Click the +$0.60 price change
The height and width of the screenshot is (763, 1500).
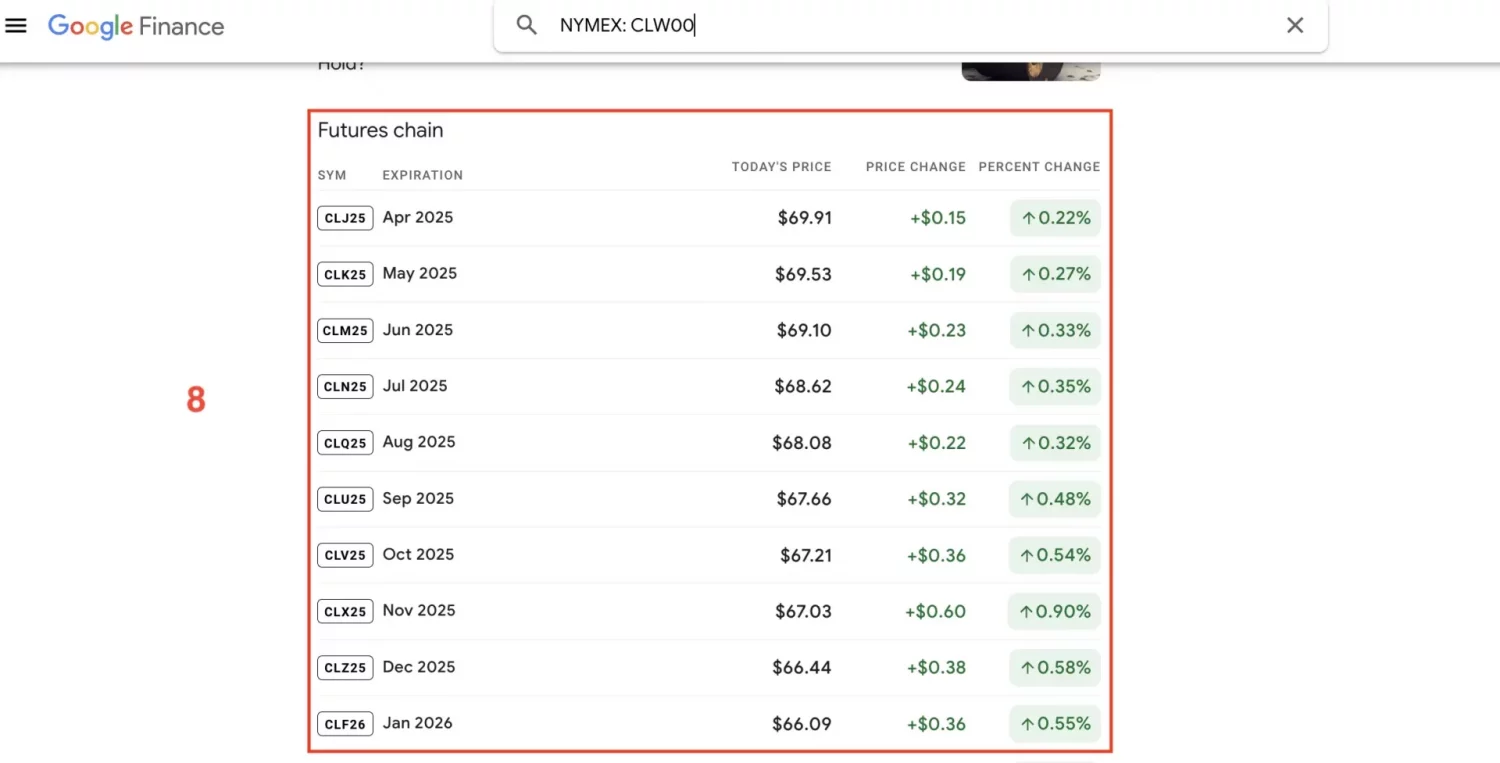coord(935,611)
